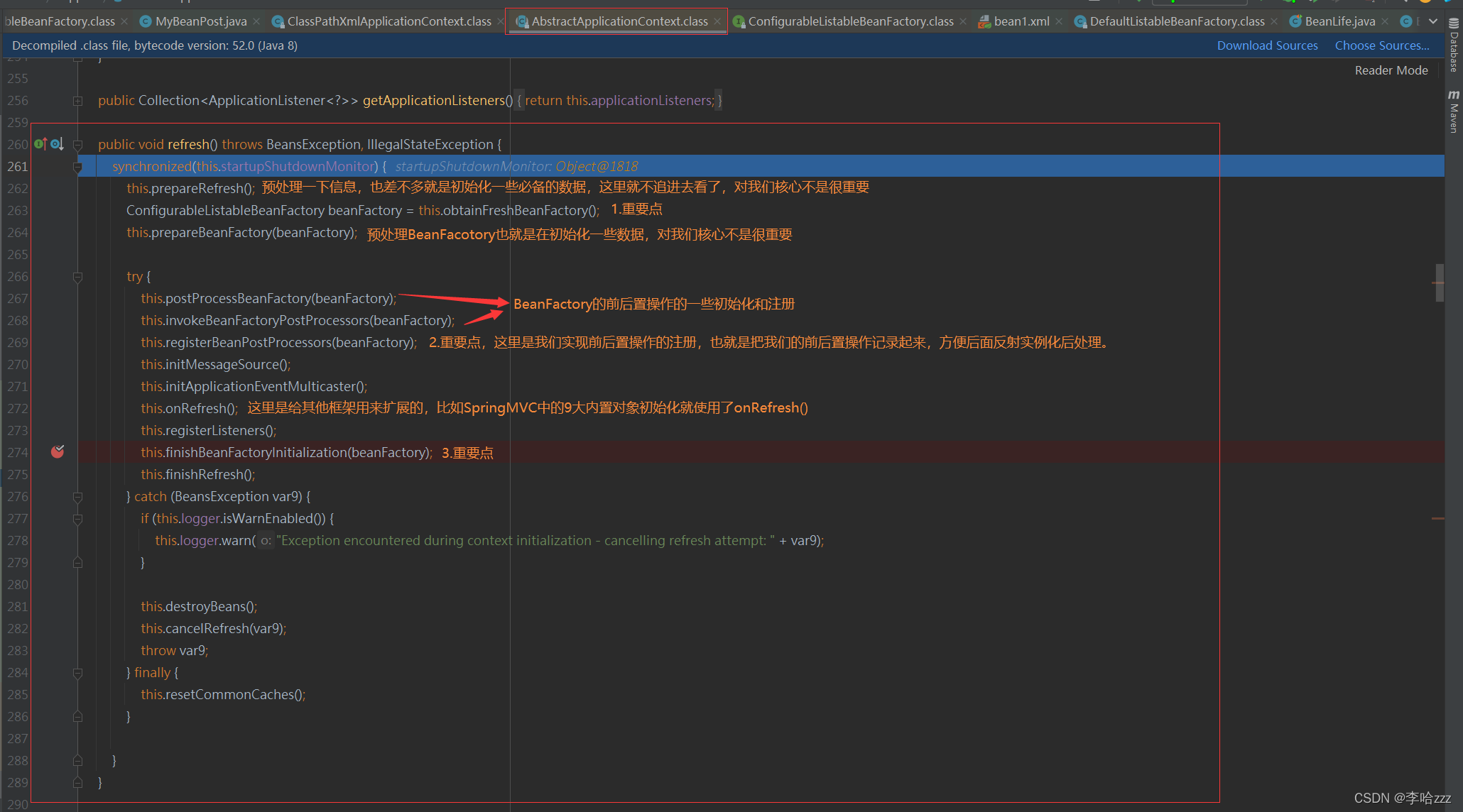Close the bean1.xml editor tab
This screenshot has width=1463, height=812.
tap(1059, 22)
